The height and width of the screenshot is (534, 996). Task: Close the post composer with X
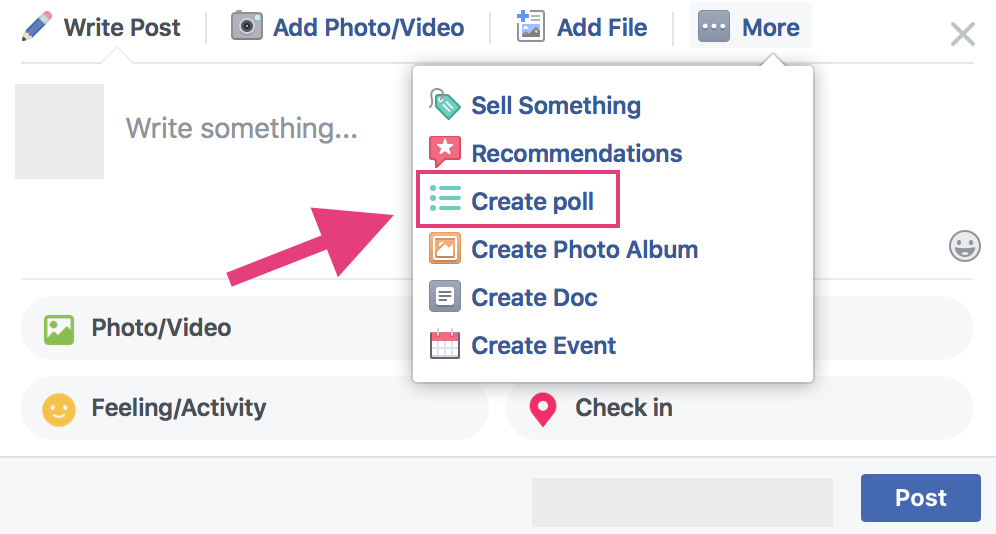(962, 34)
